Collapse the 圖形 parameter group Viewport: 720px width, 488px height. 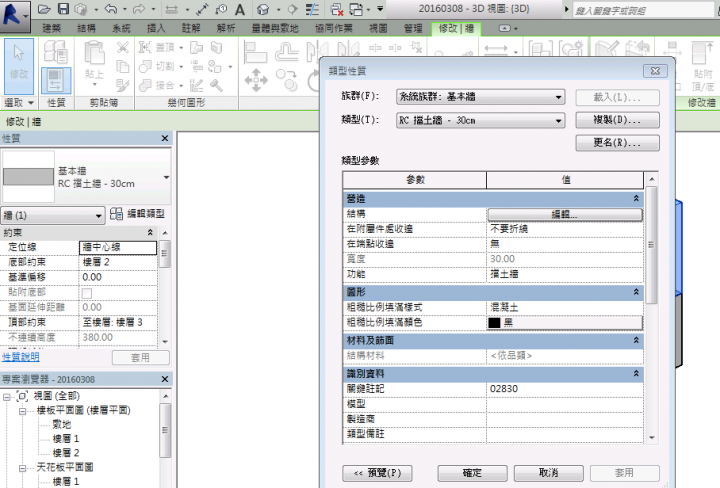pyautogui.click(x=636, y=292)
